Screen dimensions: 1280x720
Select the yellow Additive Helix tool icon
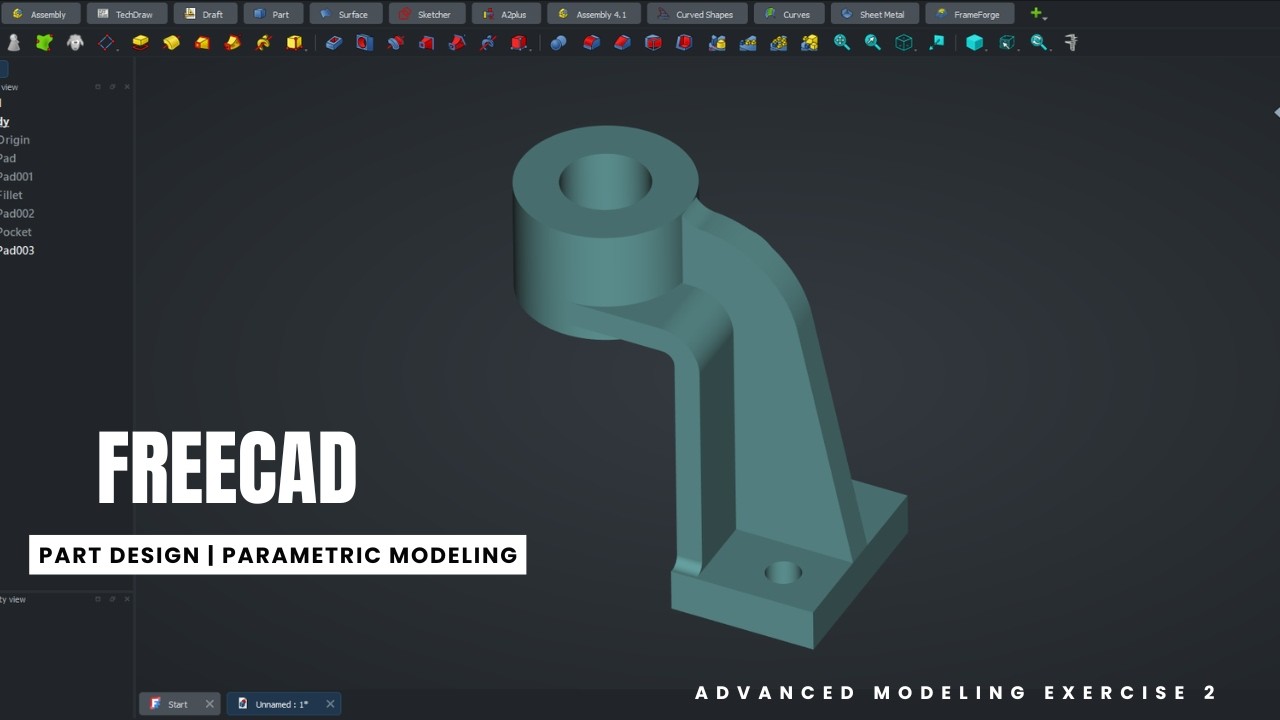[263, 42]
